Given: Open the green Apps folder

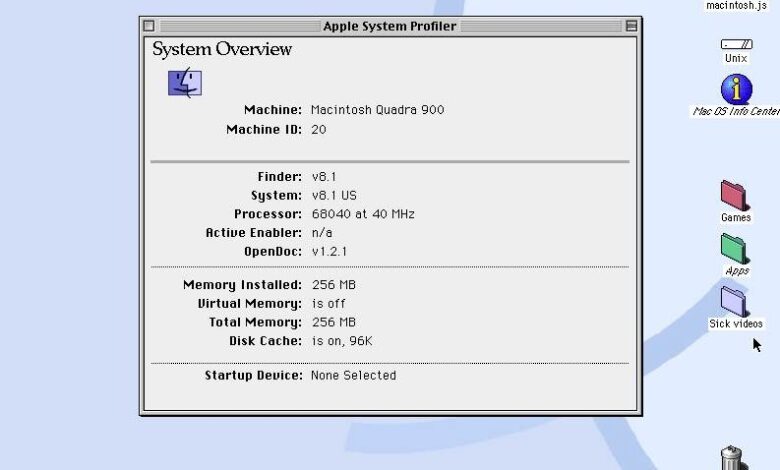Looking at the screenshot, I should click(x=735, y=249).
